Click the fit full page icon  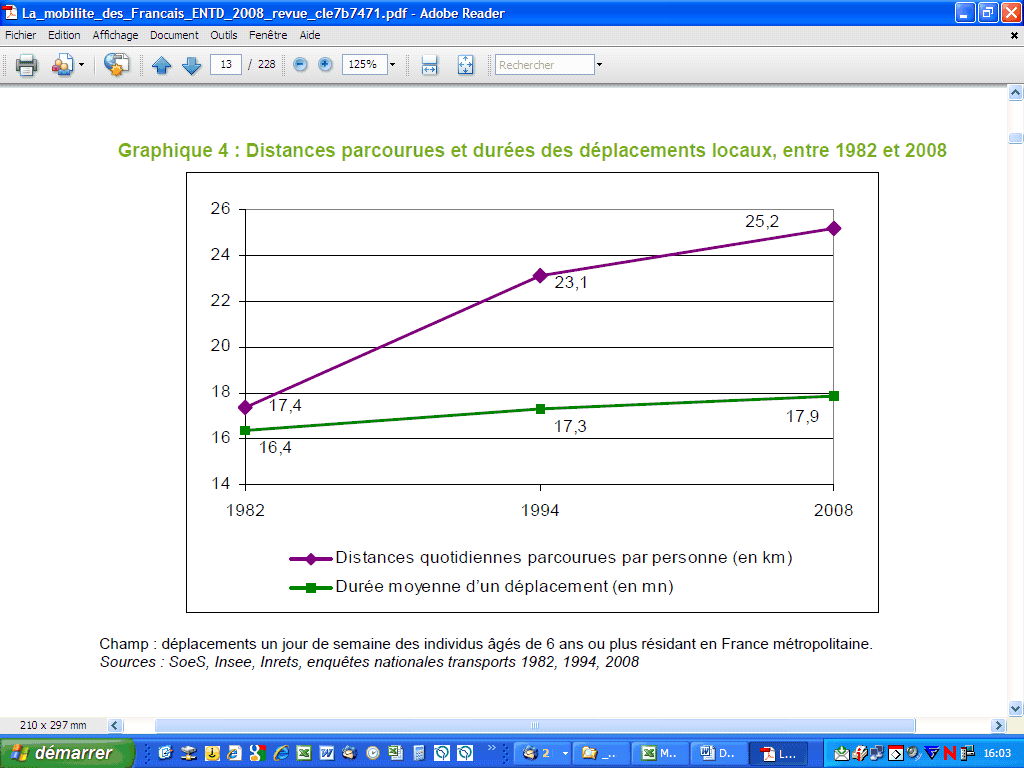point(465,65)
